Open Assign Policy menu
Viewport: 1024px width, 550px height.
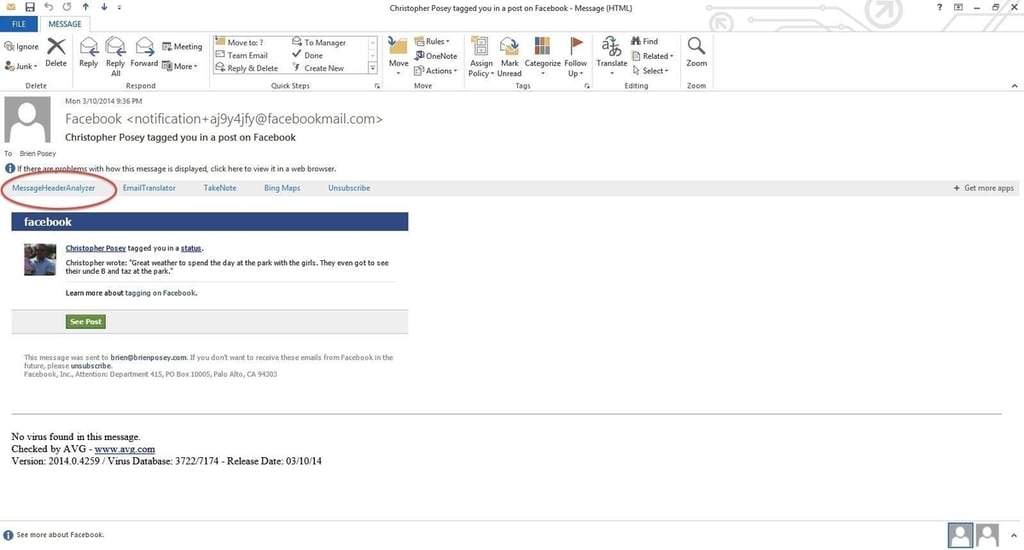[x=481, y=57]
